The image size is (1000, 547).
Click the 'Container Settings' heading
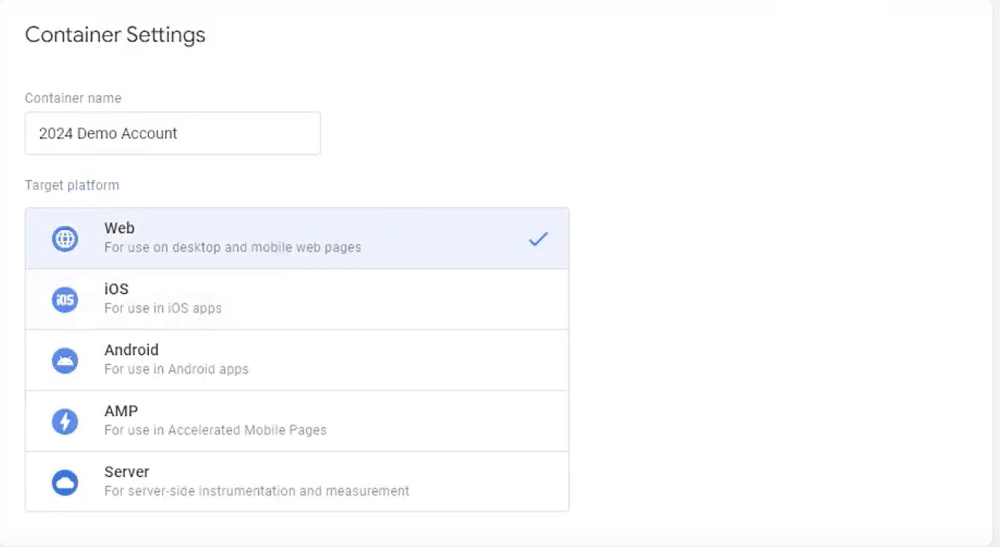tap(115, 34)
